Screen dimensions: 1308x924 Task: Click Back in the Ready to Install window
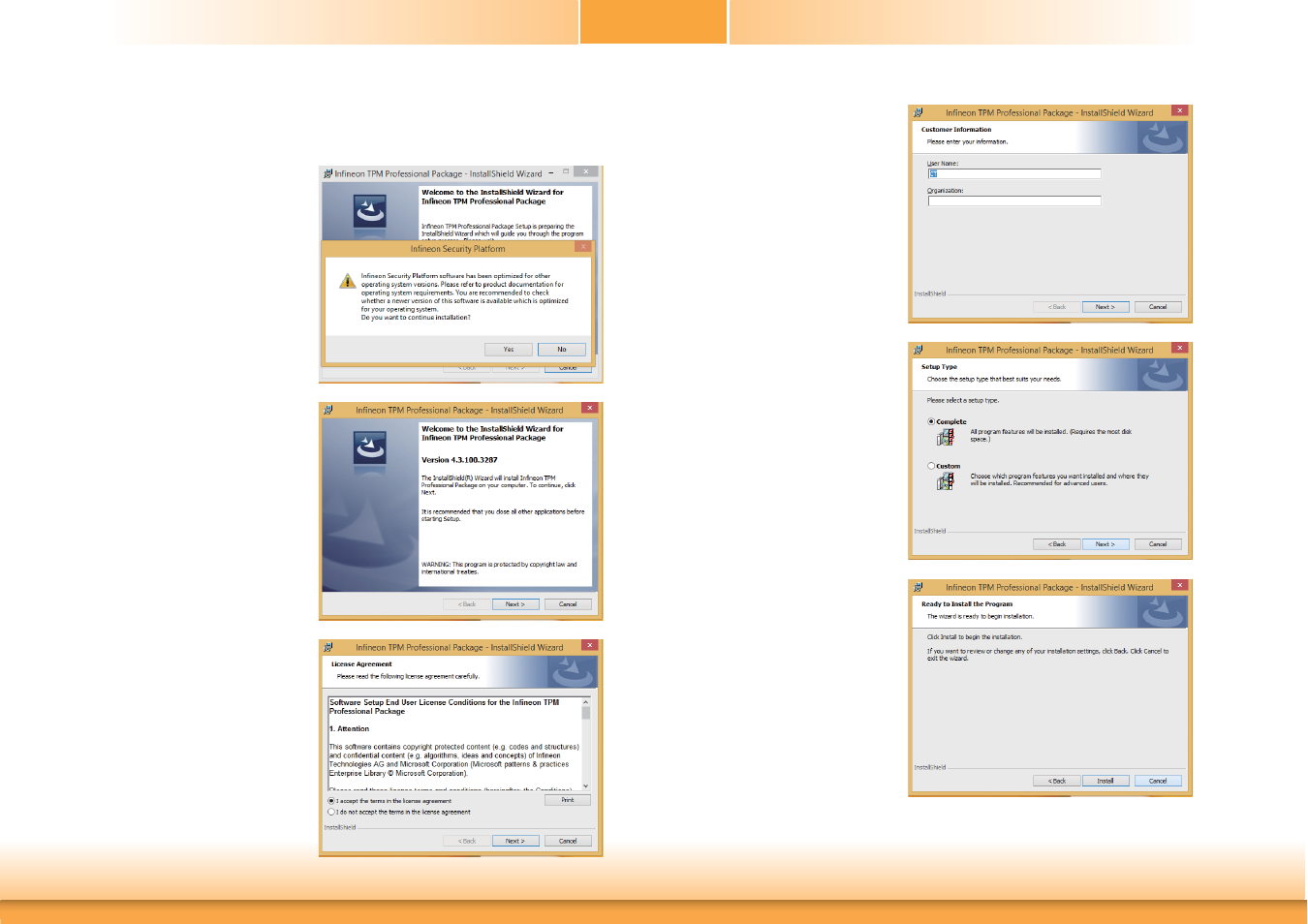[1057, 781]
